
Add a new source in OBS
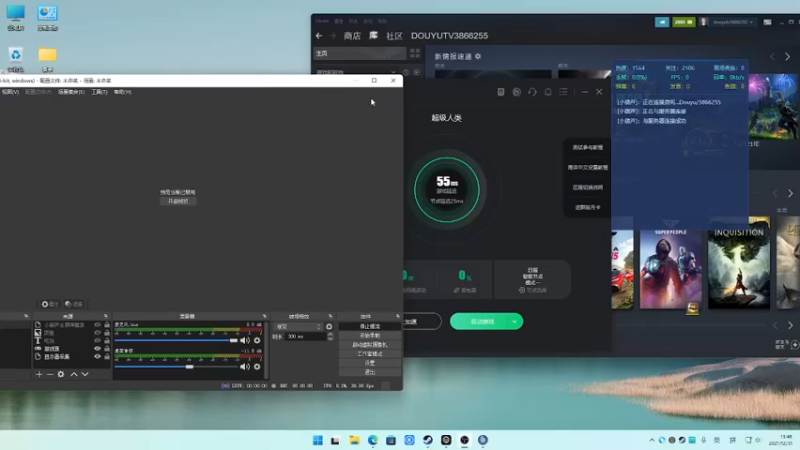39,374
